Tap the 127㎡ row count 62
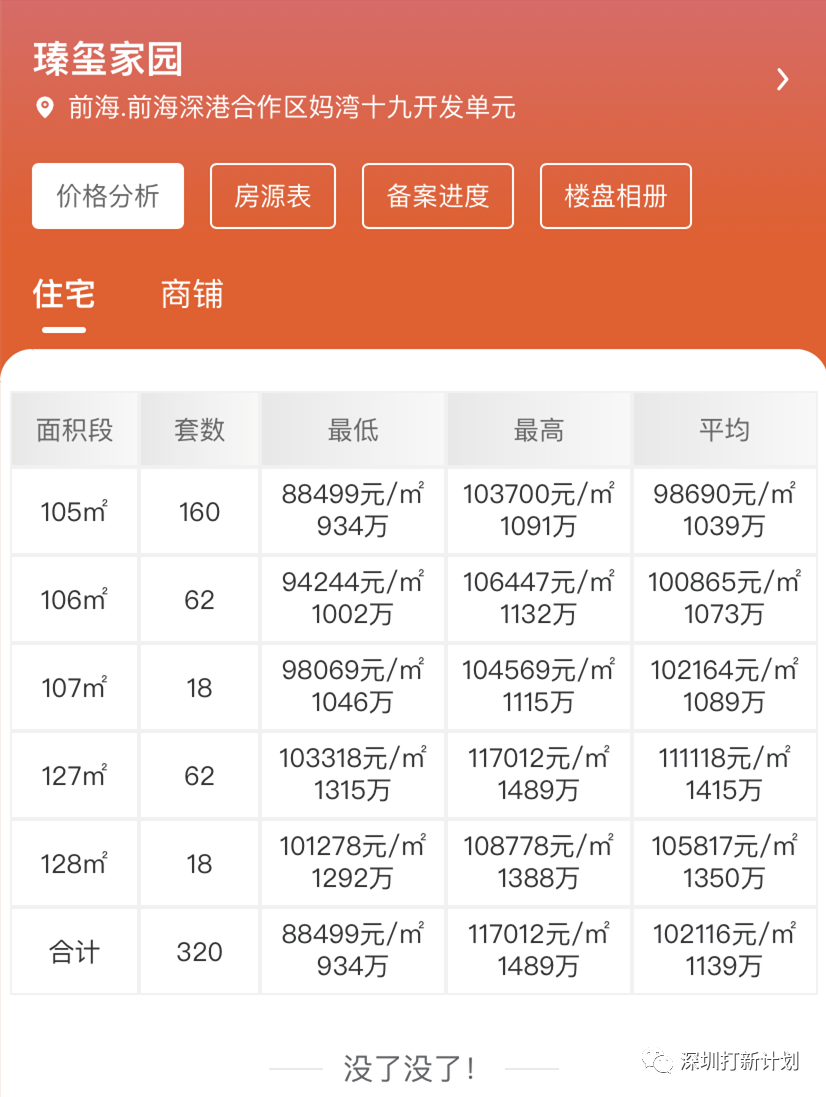The width and height of the screenshot is (826, 1097). [199, 776]
